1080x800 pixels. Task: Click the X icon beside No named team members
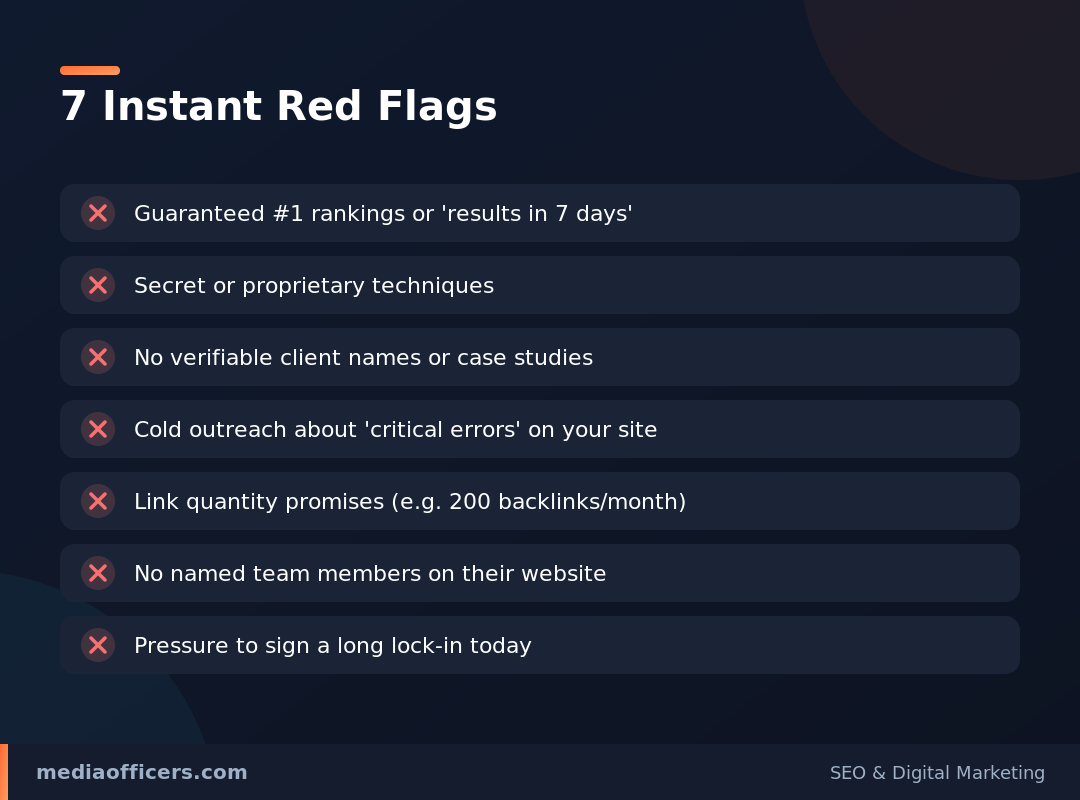[98, 573]
